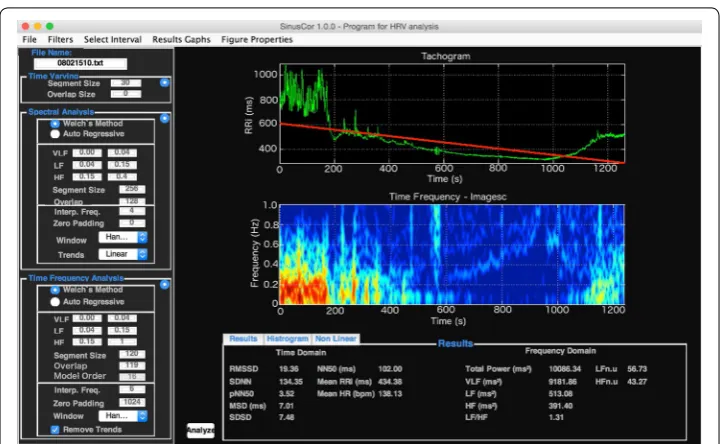Click Spectral Analysis Zero Padding field
This screenshot has width=721, height=444.
(x=132, y=223)
